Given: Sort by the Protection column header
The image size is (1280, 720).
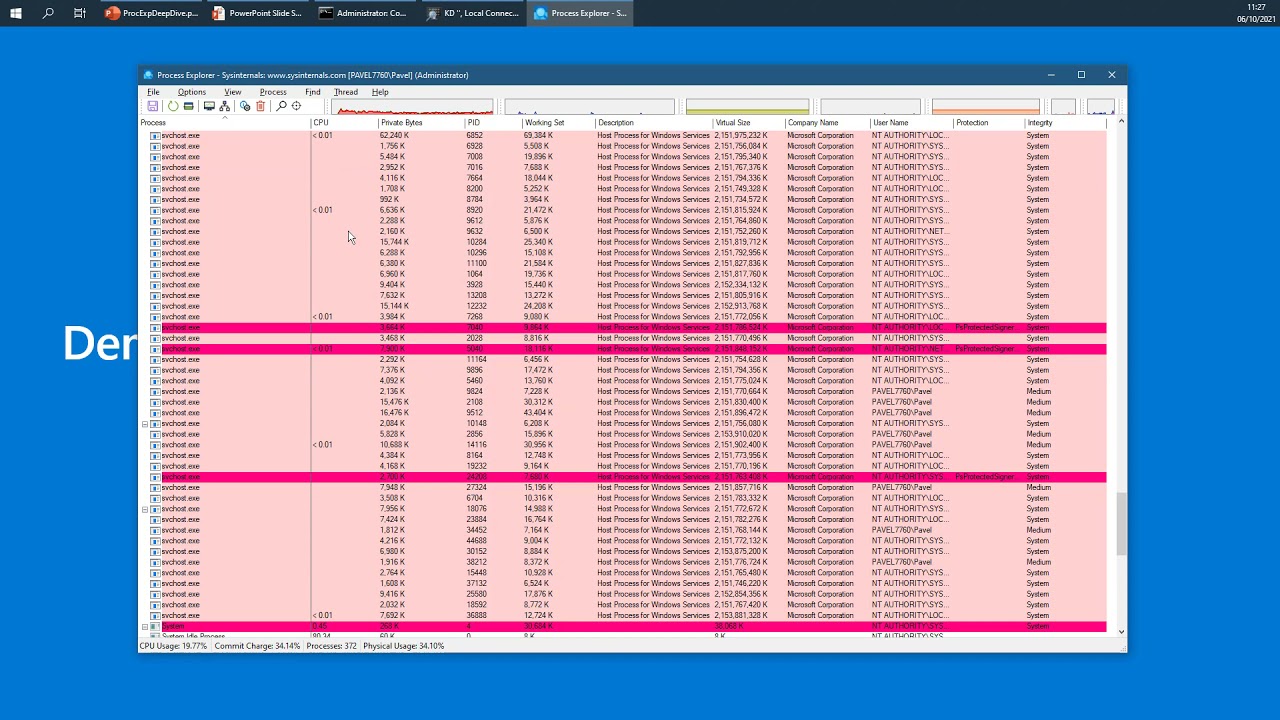Looking at the screenshot, I should coord(988,123).
